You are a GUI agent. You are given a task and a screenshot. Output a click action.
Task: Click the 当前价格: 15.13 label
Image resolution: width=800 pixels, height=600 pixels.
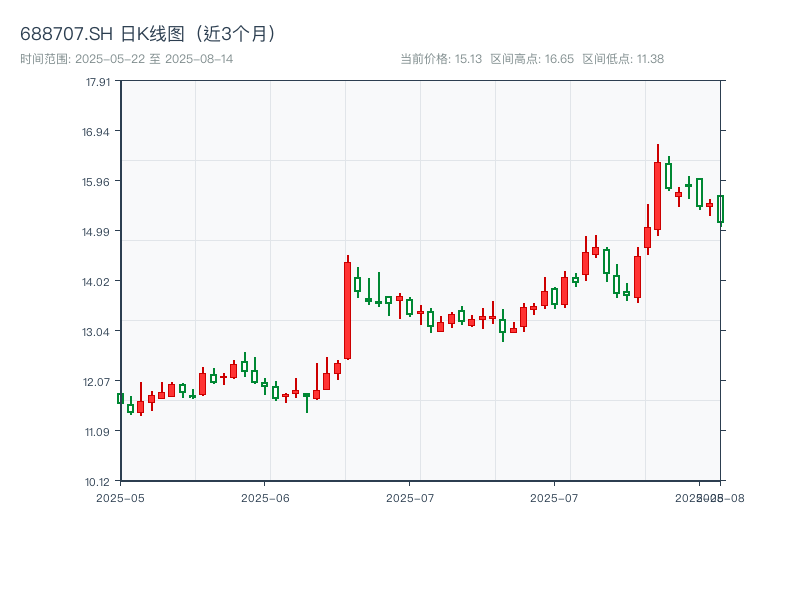pyautogui.click(x=441, y=59)
